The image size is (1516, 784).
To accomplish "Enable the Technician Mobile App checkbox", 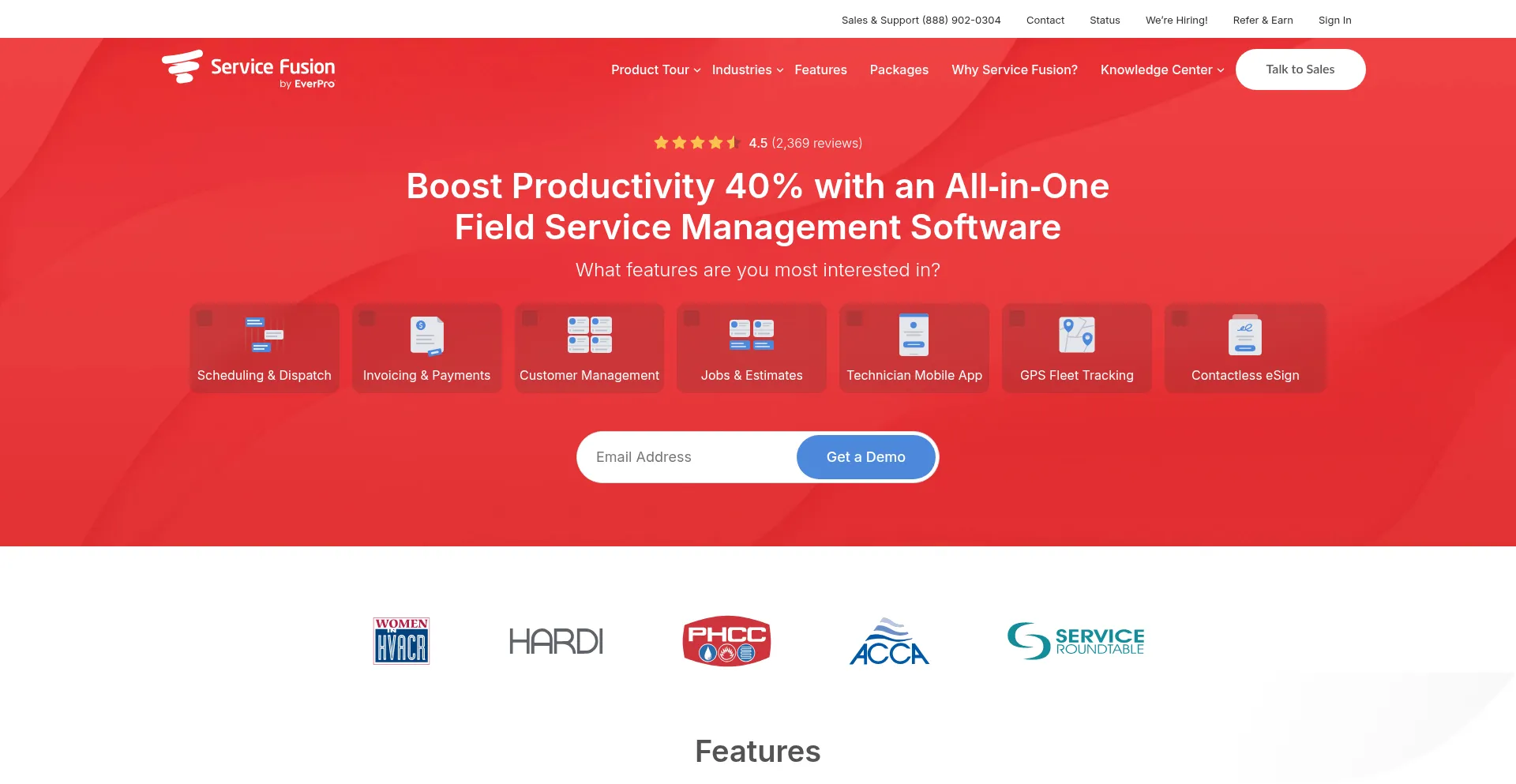I will tap(854, 318).
